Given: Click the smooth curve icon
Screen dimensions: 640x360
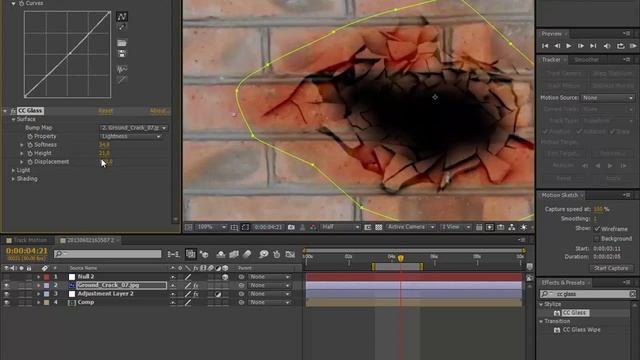Looking at the screenshot, I should click(122, 69).
